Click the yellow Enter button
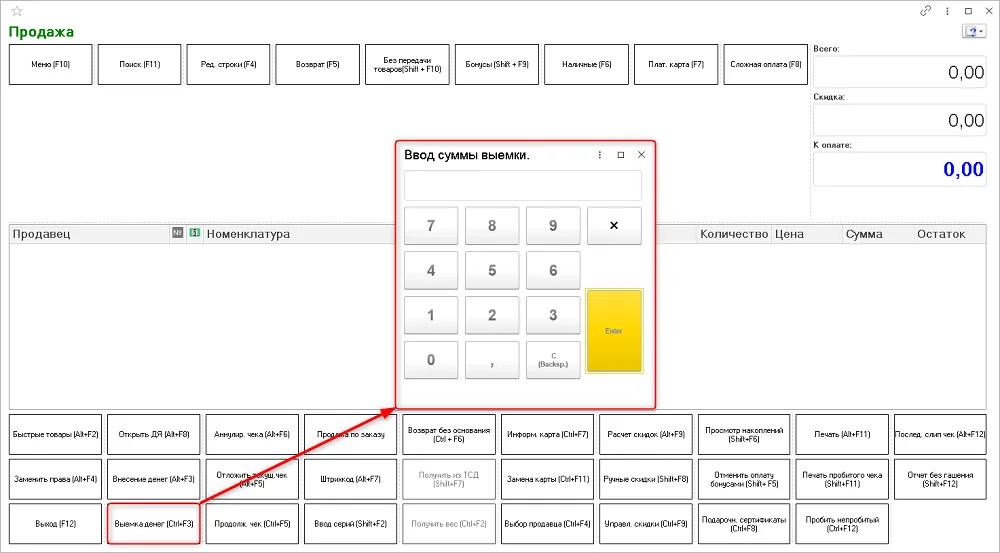The width and height of the screenshot is (1000, 553). (614, 331)
